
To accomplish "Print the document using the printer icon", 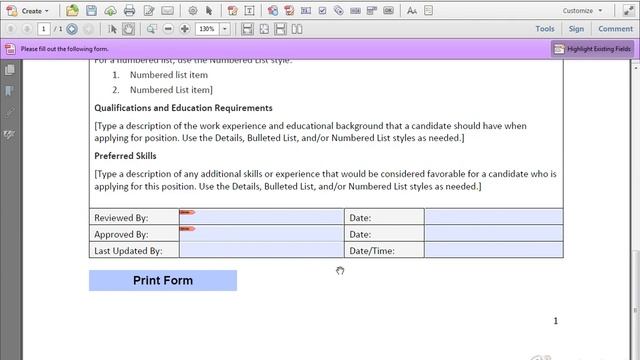I will (129, 11).
